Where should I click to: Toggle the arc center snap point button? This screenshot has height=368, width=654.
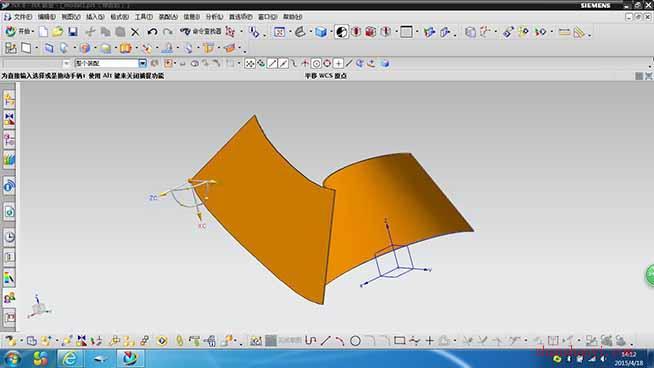click(x=316, y=63)
